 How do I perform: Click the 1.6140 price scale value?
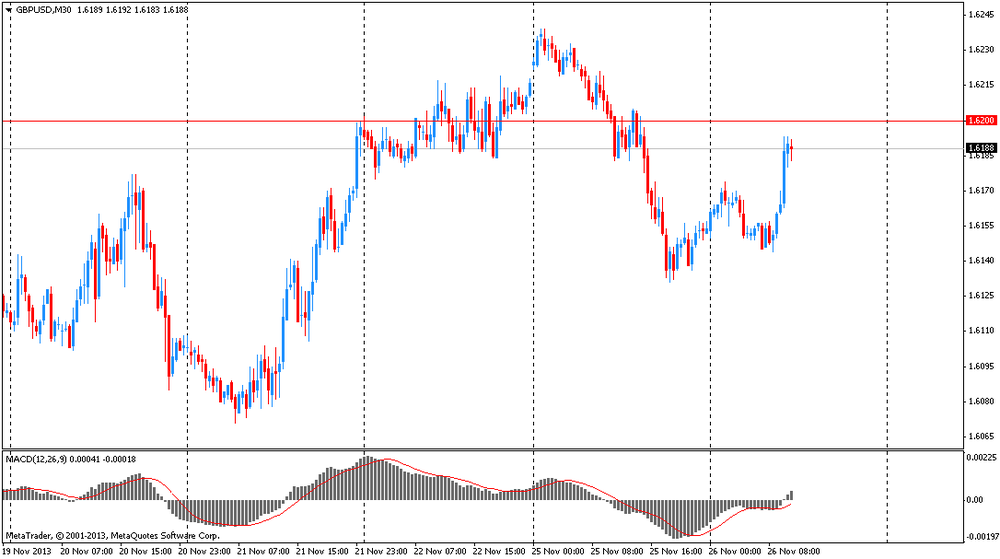click(981, 260)
